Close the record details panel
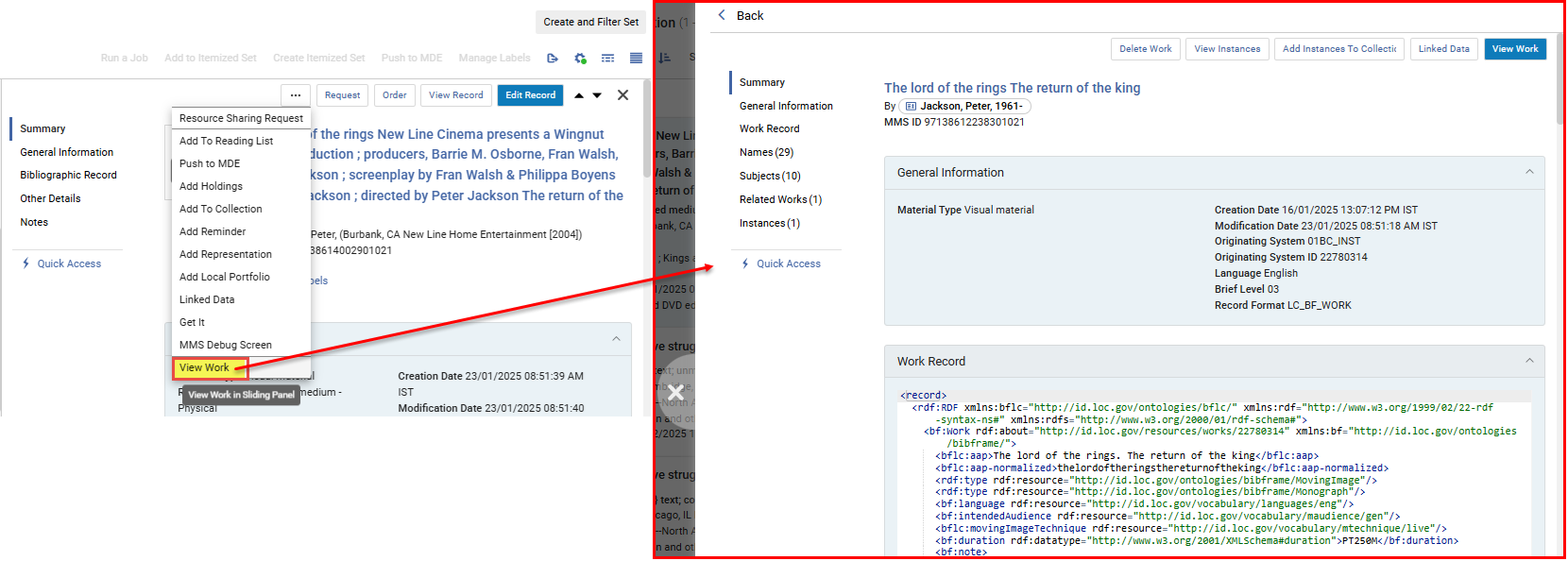 point(623,95)
